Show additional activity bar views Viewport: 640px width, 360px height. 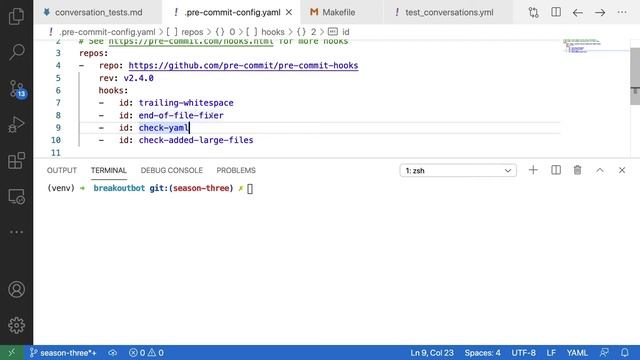click(x=16, y=232)
